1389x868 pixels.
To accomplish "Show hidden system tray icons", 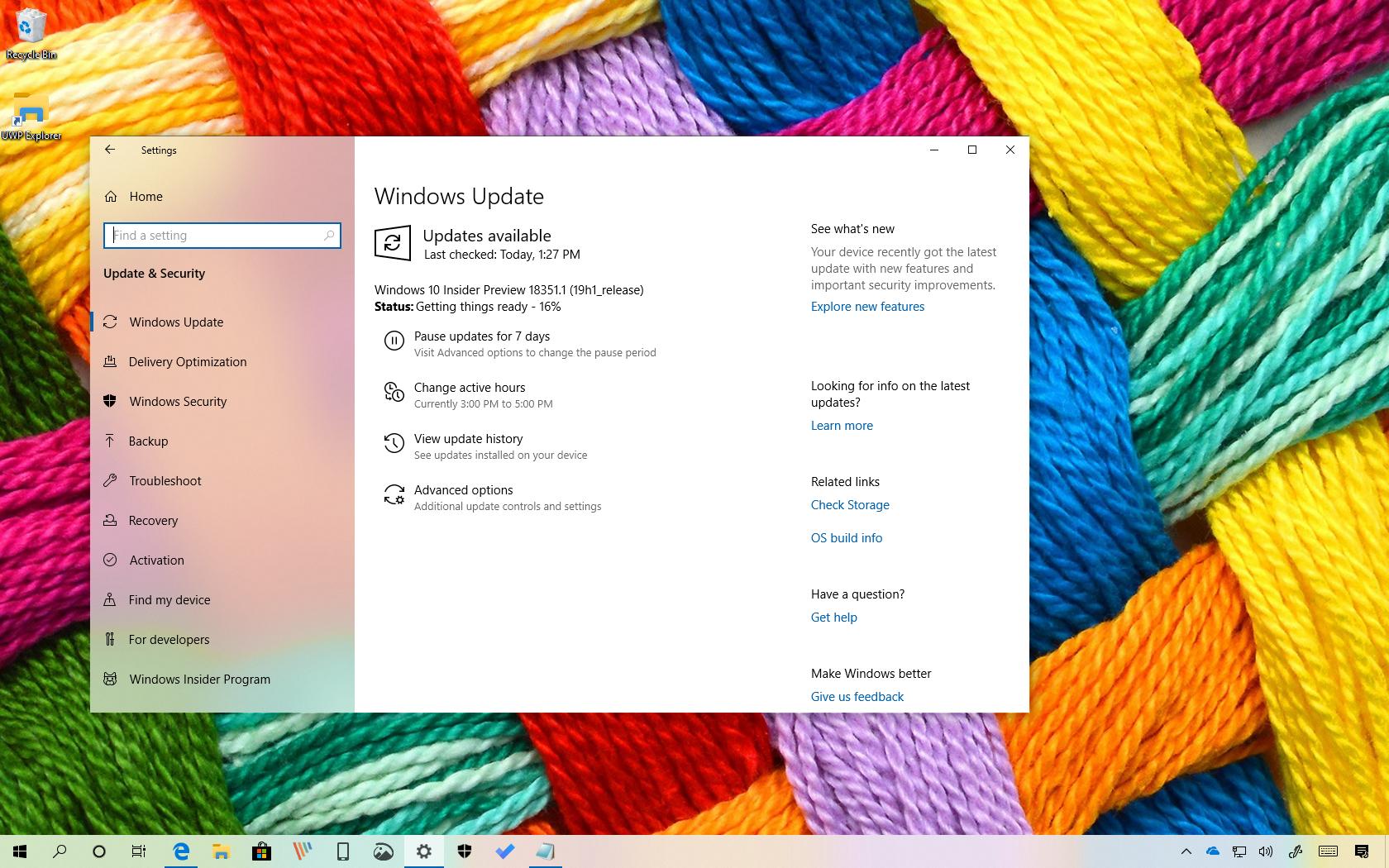I will tap(1186, 851).
